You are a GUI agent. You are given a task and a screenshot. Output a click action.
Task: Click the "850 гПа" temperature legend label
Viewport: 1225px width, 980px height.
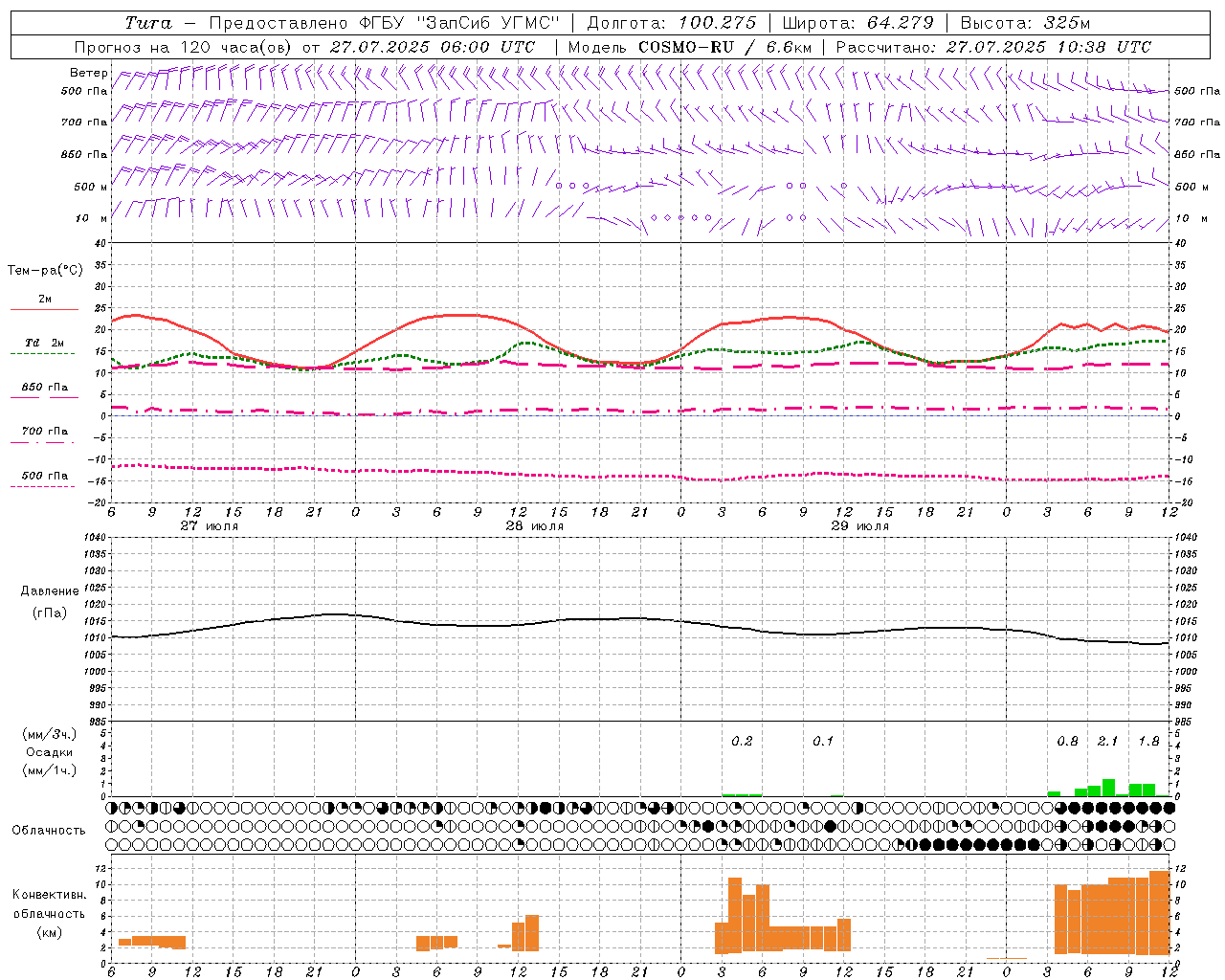click(x=45, y=388)
